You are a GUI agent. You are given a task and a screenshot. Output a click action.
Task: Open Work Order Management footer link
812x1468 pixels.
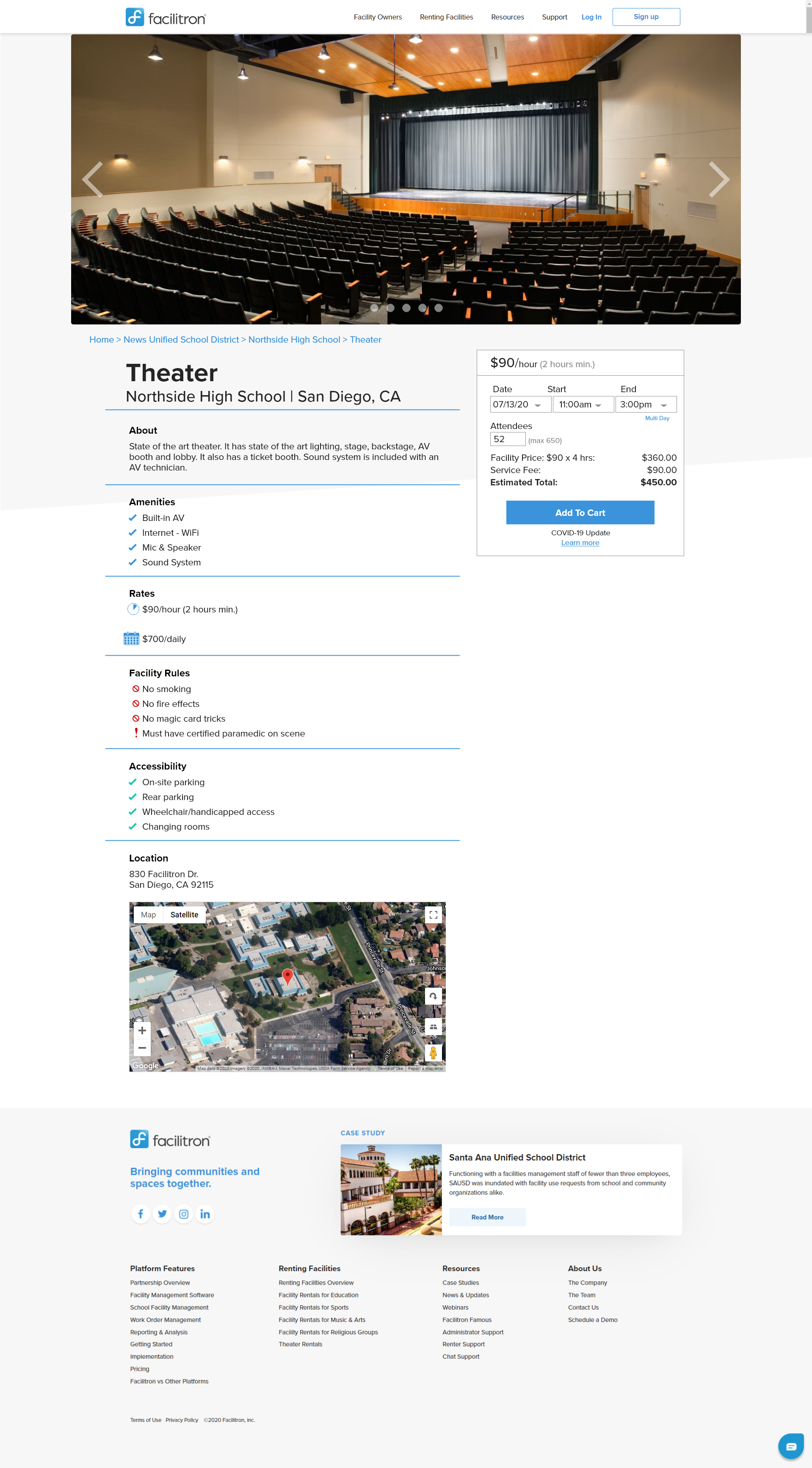pyautogui.click(x=165, y=1320)
